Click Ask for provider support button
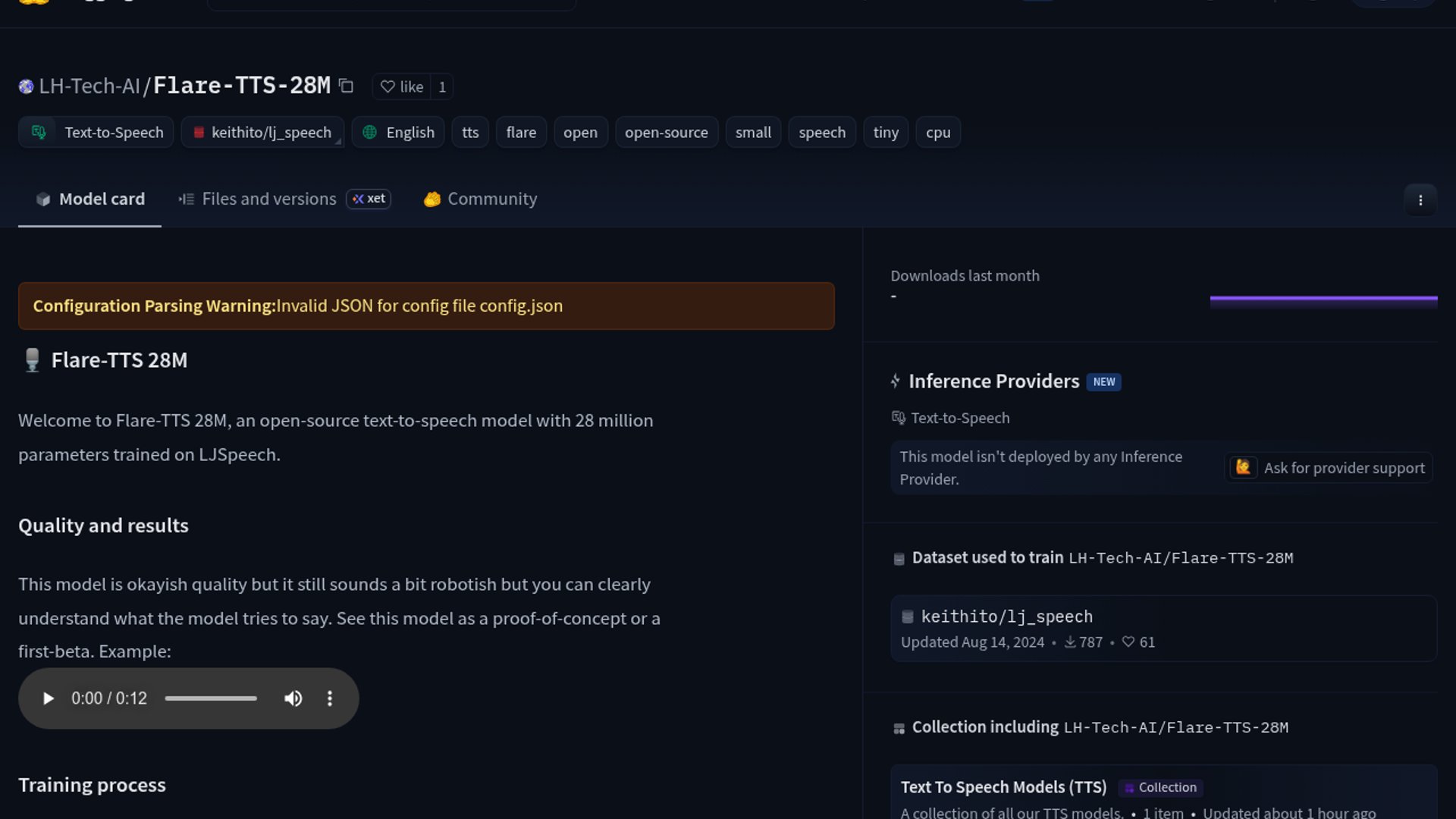 point(1329,468)
